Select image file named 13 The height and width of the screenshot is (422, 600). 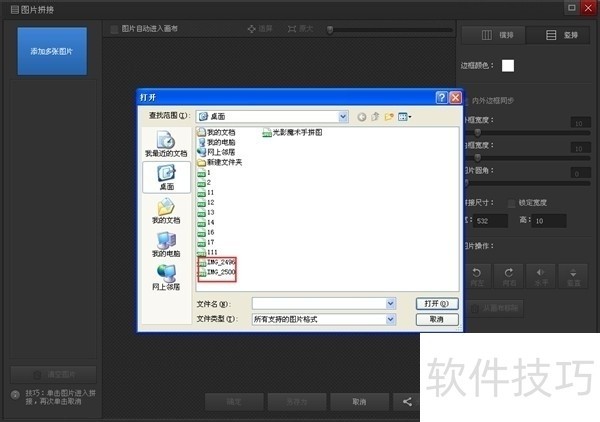point(206,212)
